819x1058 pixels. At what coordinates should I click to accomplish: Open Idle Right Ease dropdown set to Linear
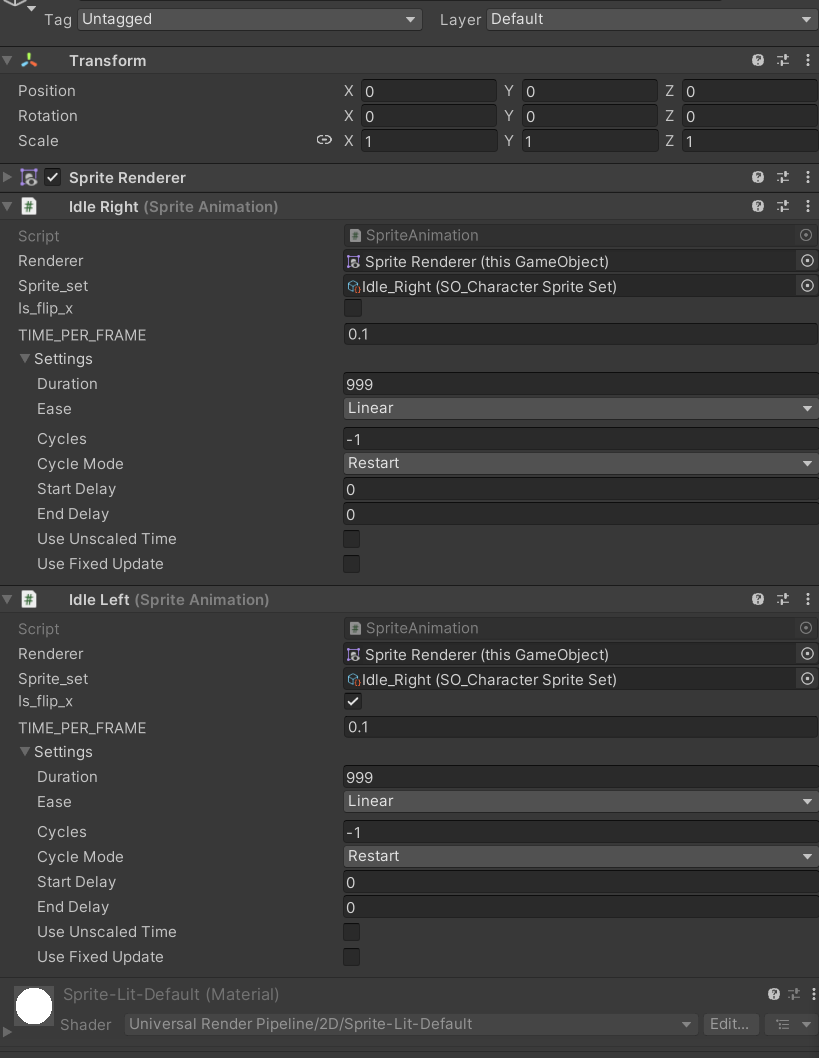click(581, 408)
